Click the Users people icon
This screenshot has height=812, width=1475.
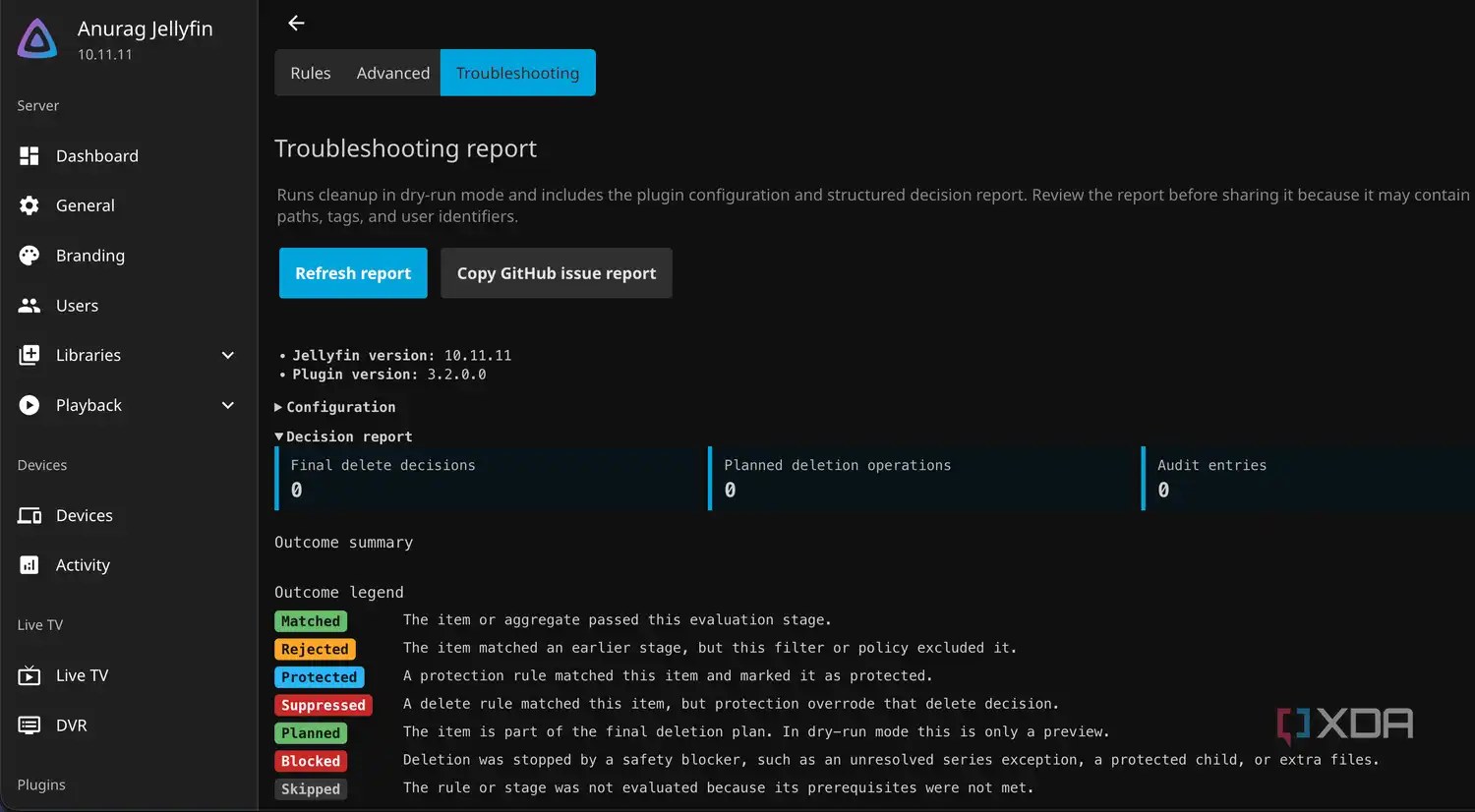(x=29, y=306)
